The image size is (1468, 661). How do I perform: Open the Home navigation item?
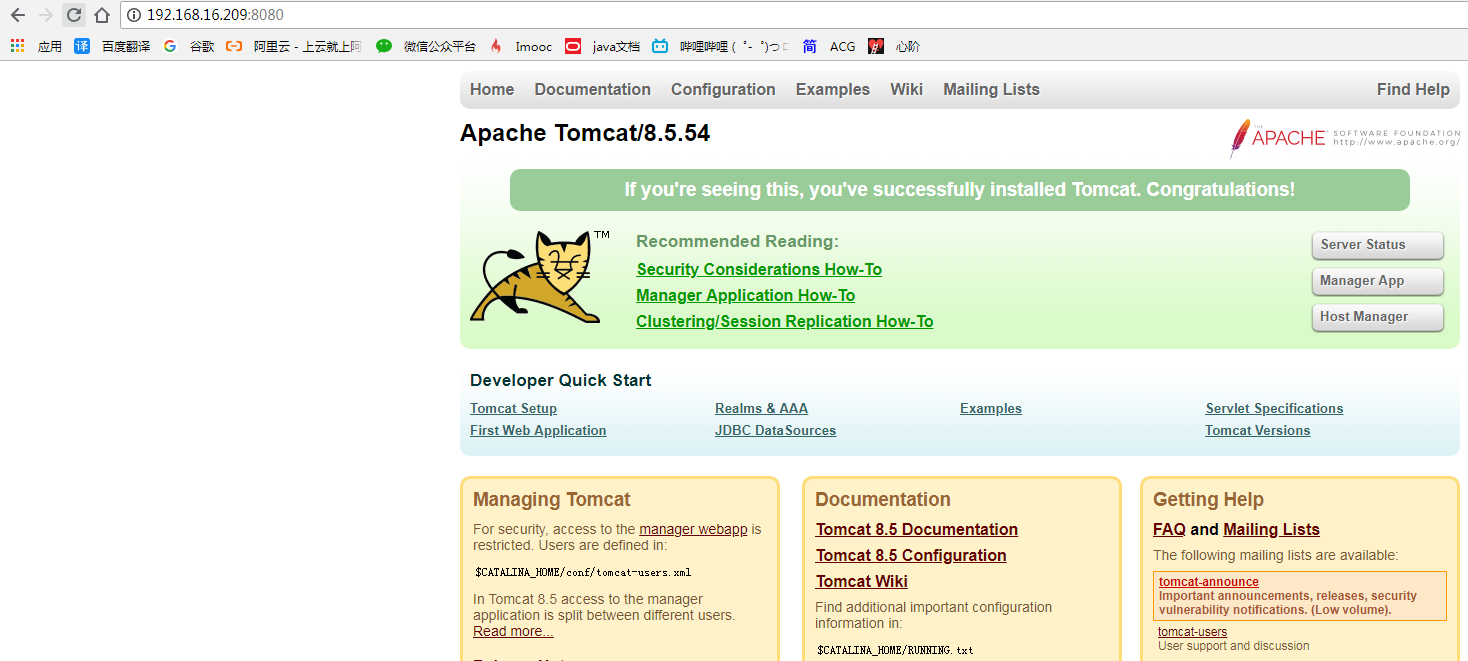pos(492,89)
